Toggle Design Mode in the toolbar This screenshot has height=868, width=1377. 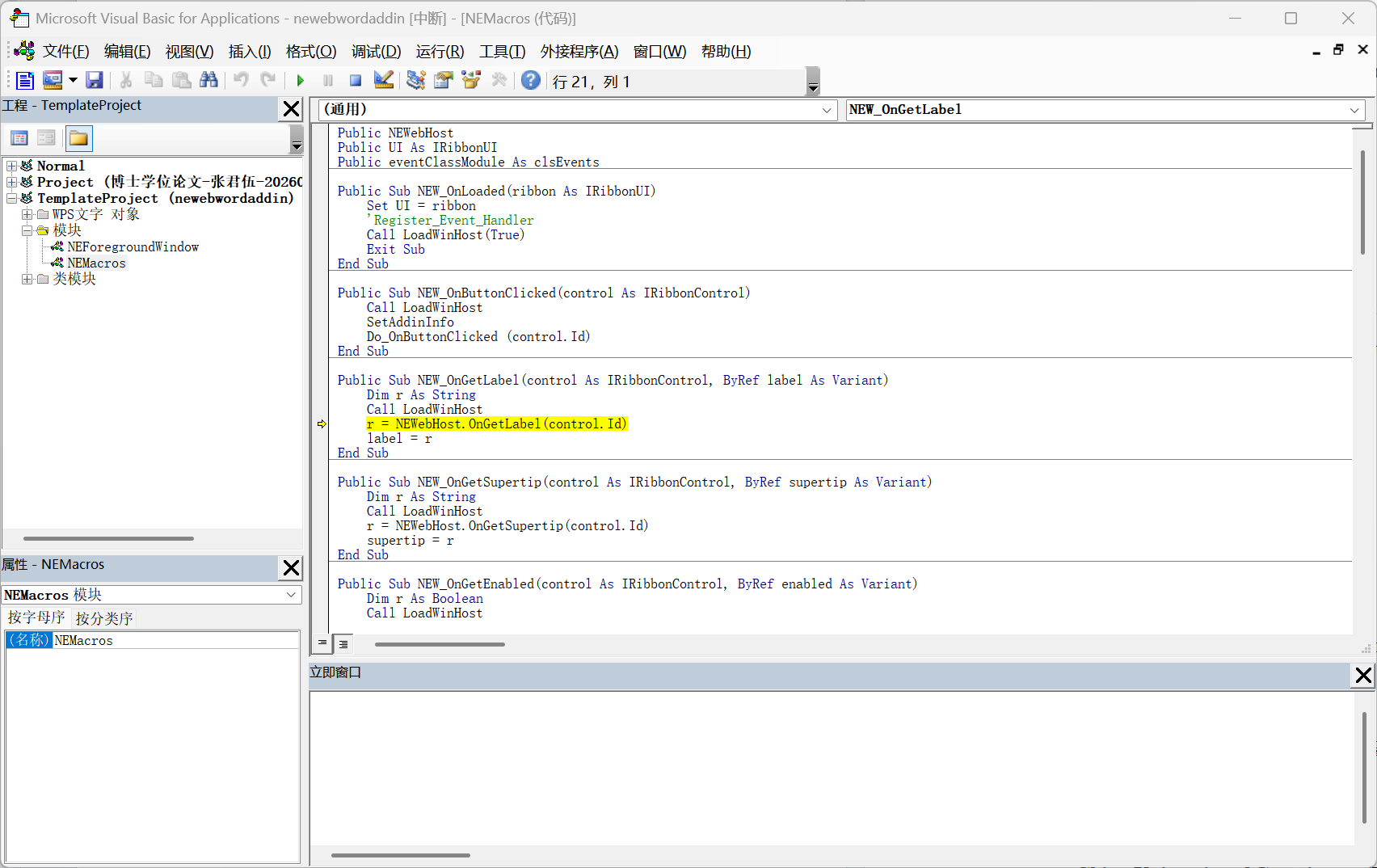(x=384, y=80)
